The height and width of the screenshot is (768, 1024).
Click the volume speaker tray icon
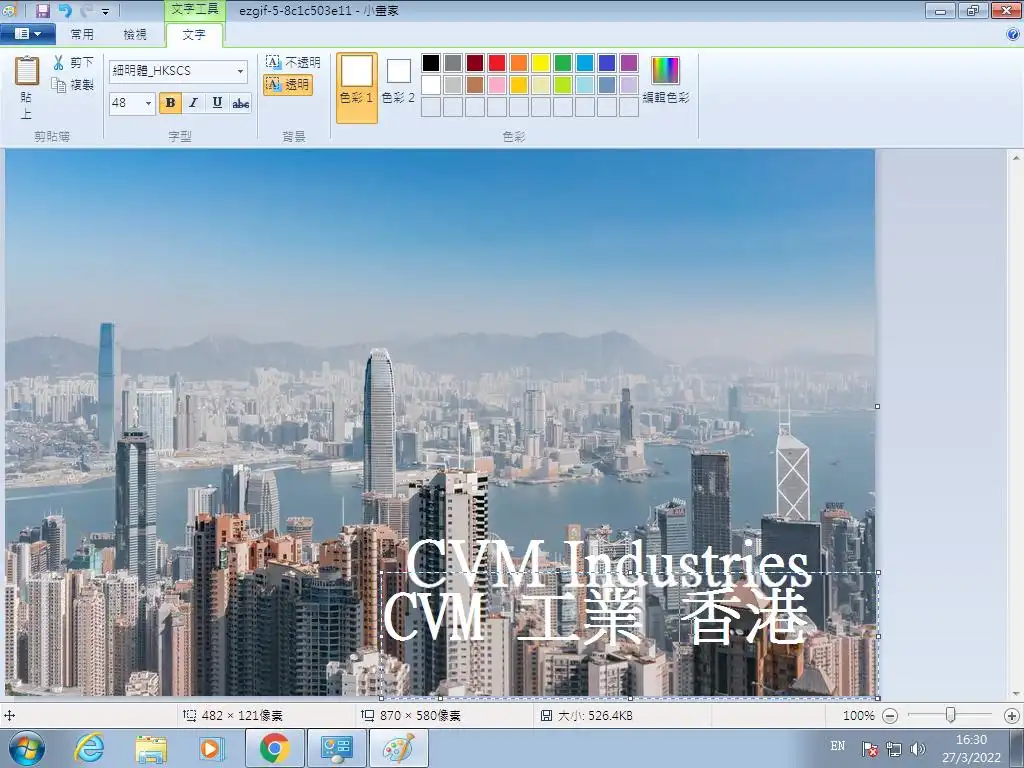pyautogui.click(x=917, y=748)
